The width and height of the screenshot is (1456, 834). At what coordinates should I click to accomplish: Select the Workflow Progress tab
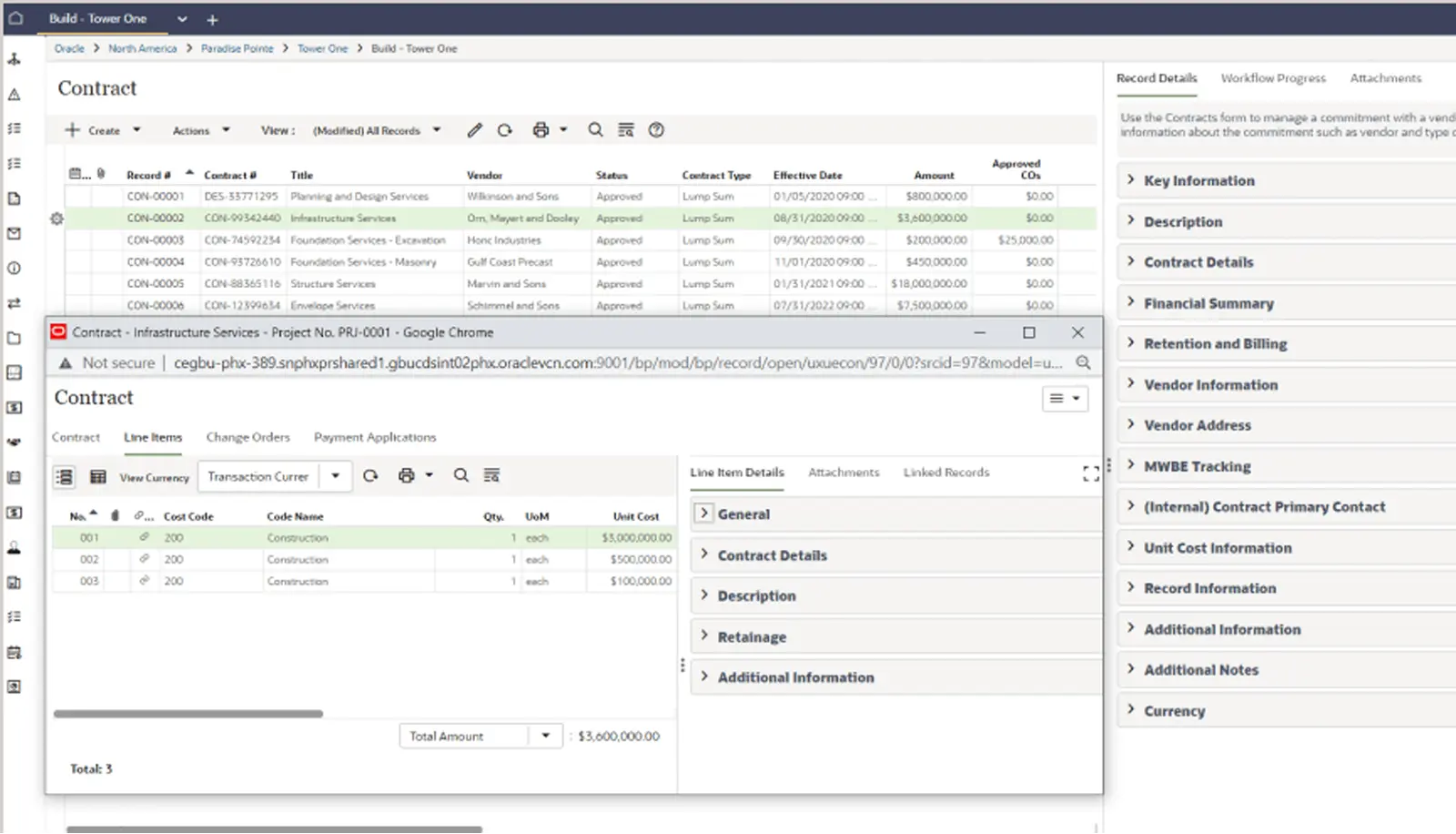point(1273,78)
